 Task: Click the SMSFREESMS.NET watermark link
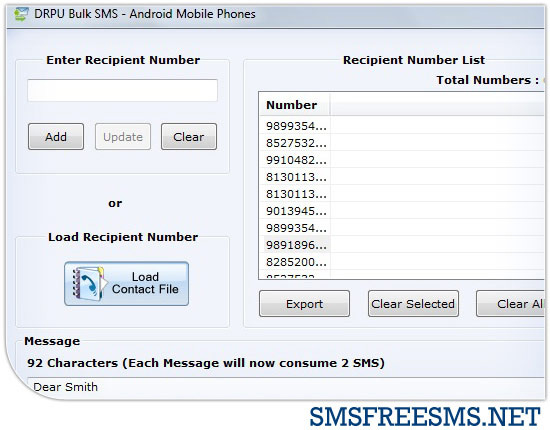[425, 417]
